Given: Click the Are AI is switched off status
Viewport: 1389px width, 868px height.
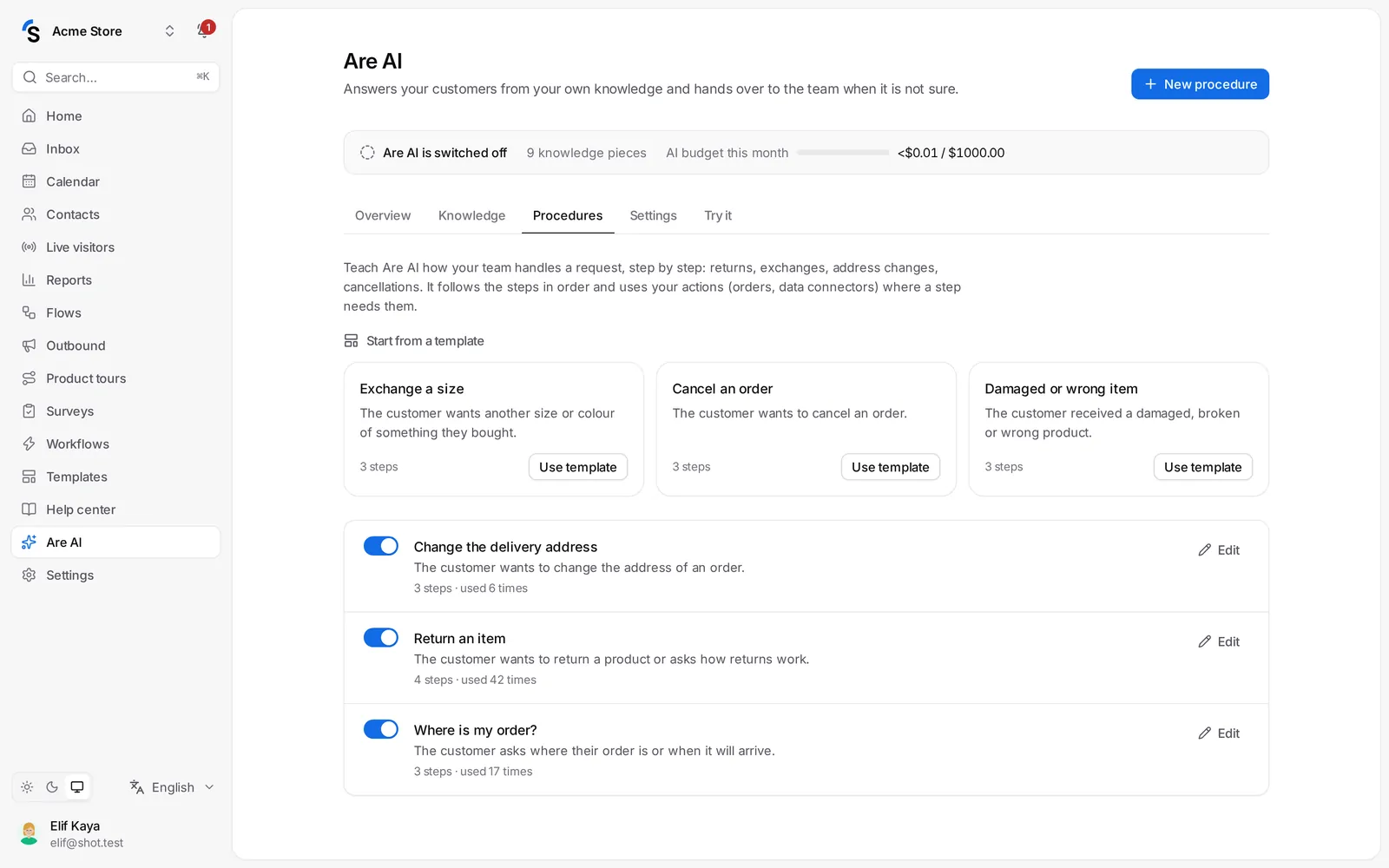Looking at the screenshot, I should 433,153.
